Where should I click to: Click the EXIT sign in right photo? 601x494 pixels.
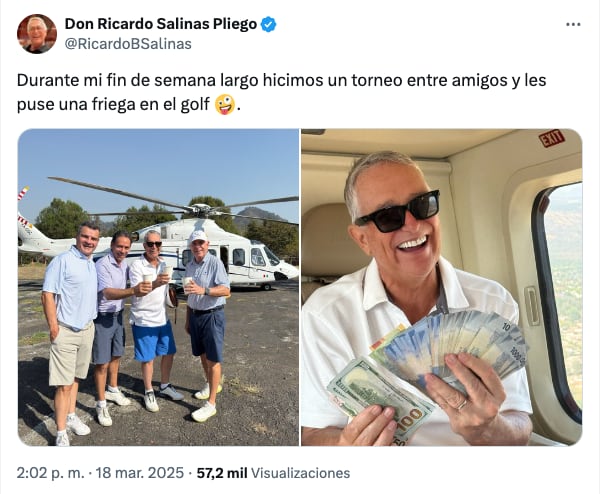[552, 138]
